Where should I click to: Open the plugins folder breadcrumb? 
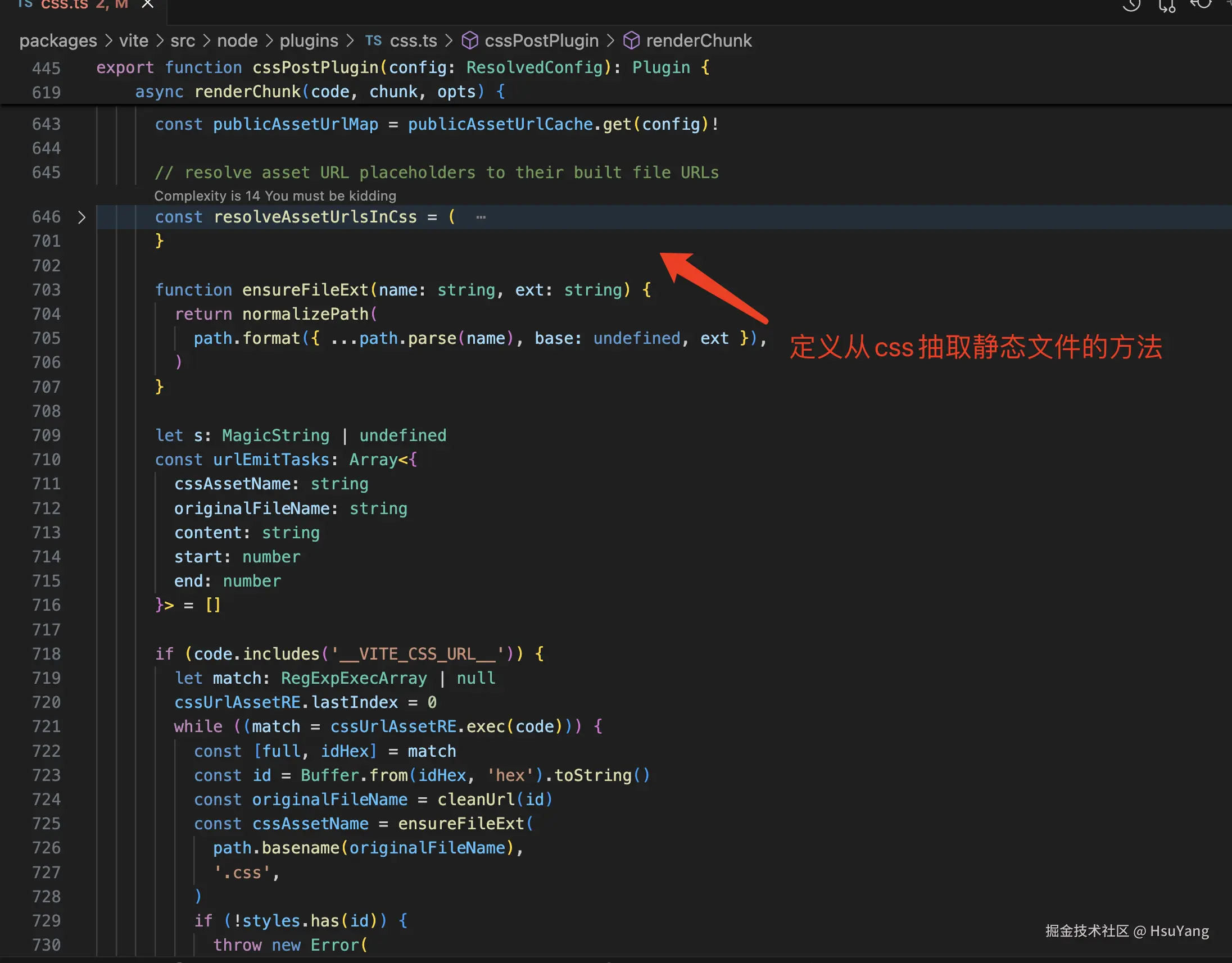(x=309, y=40)
